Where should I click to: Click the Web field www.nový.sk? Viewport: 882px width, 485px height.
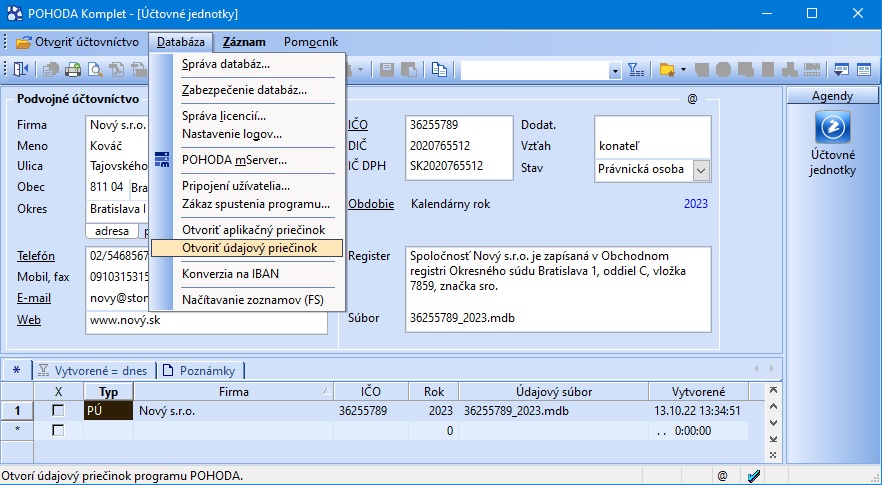(x=206, y=322)
